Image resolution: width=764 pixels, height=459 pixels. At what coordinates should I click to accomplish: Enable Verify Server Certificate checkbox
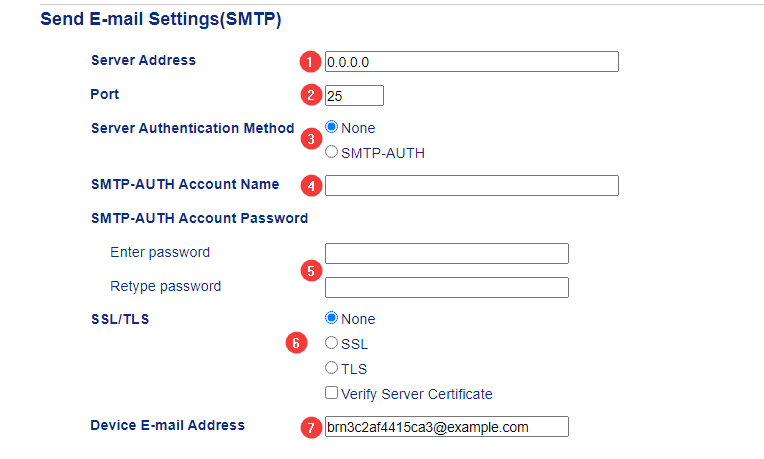pos(332,393)
